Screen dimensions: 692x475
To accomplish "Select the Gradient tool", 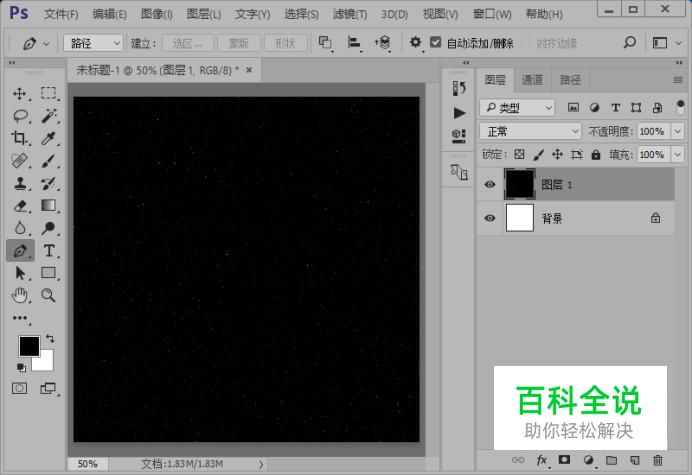I will tap(49, 206).
